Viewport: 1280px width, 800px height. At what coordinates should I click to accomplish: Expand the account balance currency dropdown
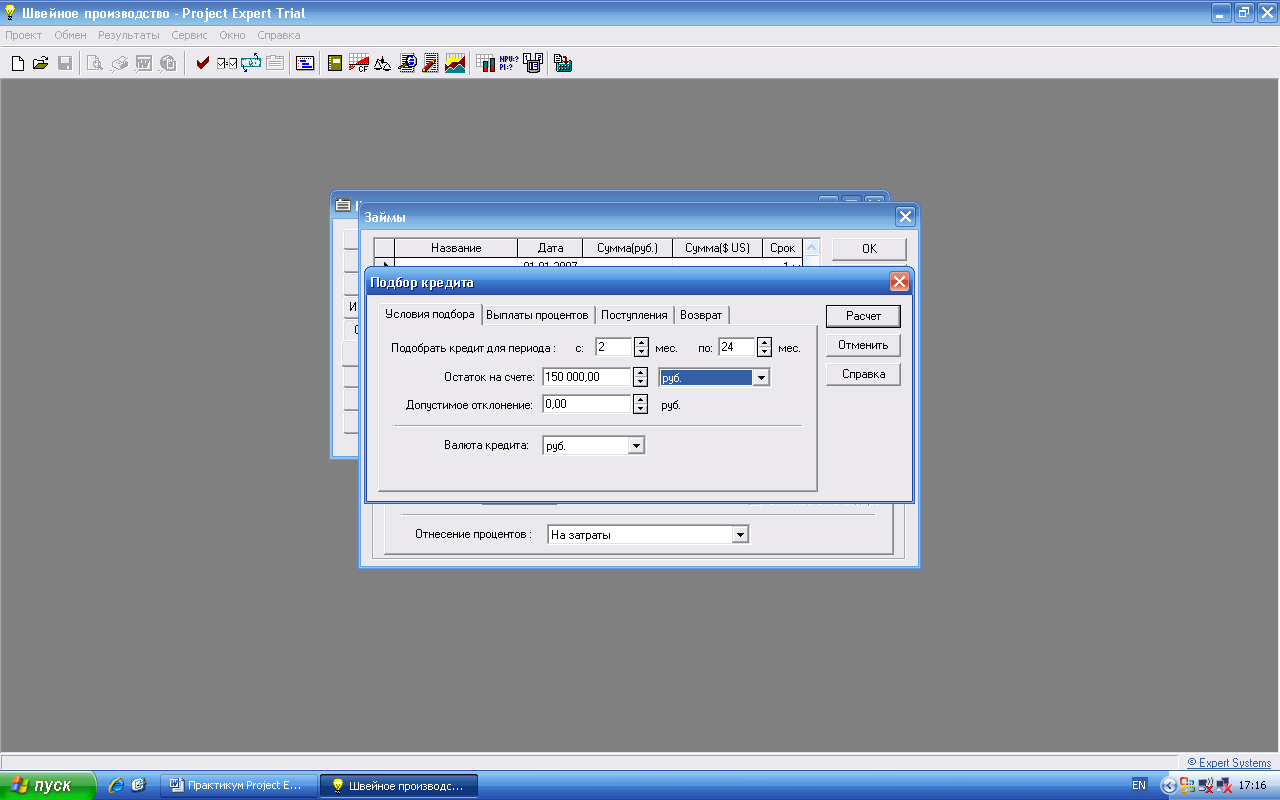[x=761, y=378]
